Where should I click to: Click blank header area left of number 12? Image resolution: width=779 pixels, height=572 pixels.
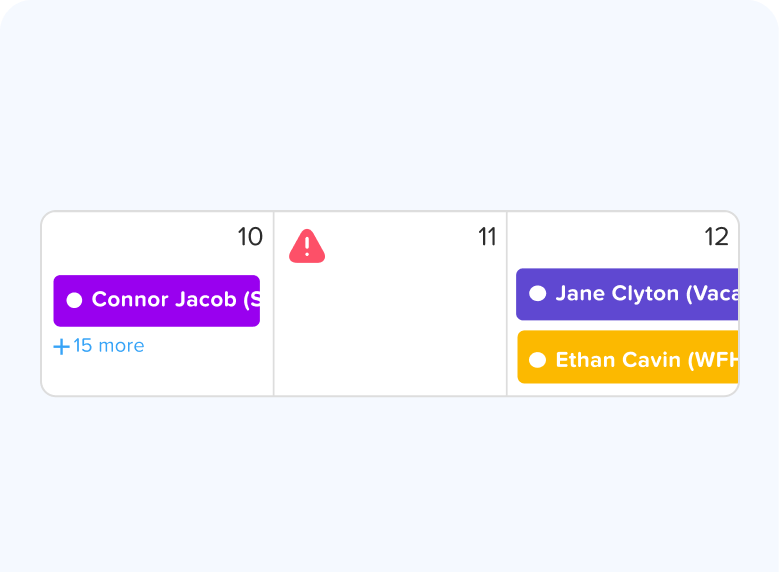(x=600, y=237)
